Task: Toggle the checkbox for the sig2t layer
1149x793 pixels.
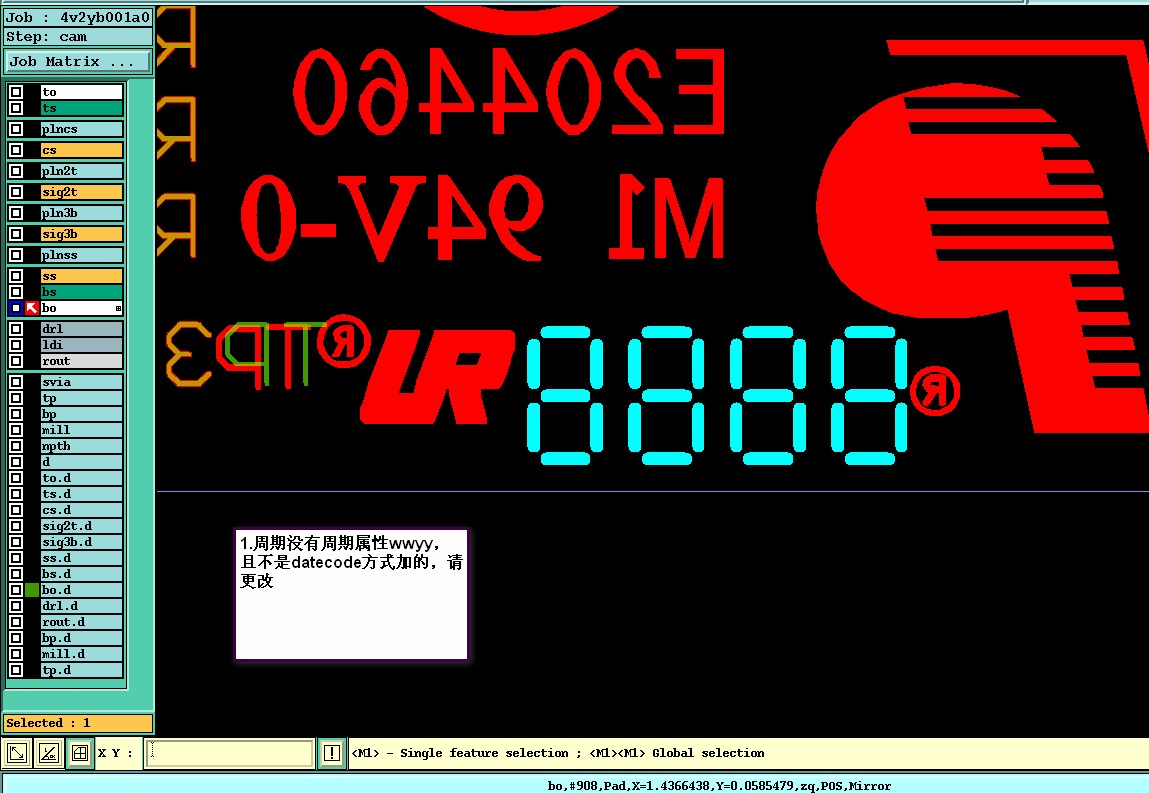Action: [15, 192]
